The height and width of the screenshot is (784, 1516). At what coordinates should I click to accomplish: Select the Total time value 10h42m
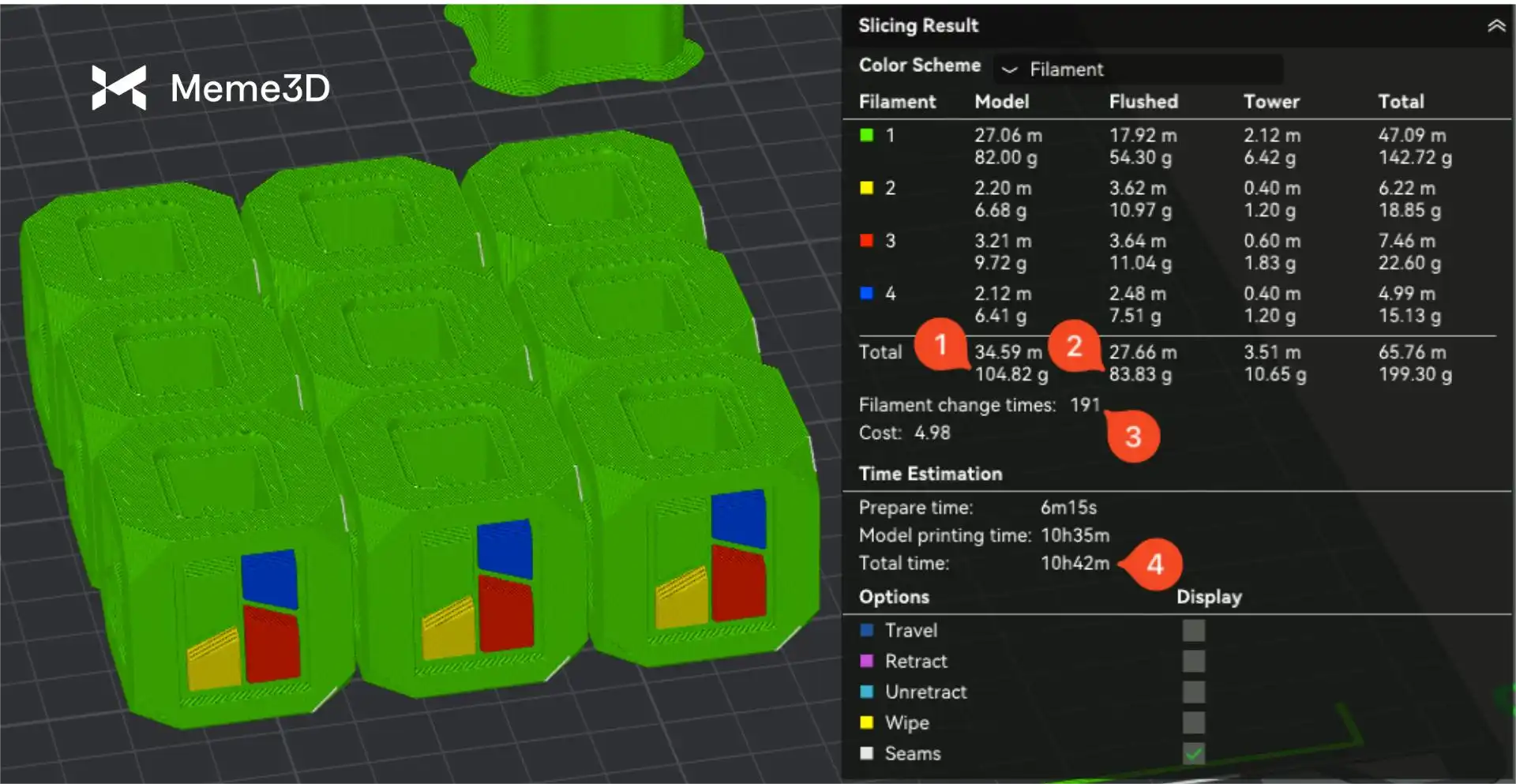[1075, 563]
